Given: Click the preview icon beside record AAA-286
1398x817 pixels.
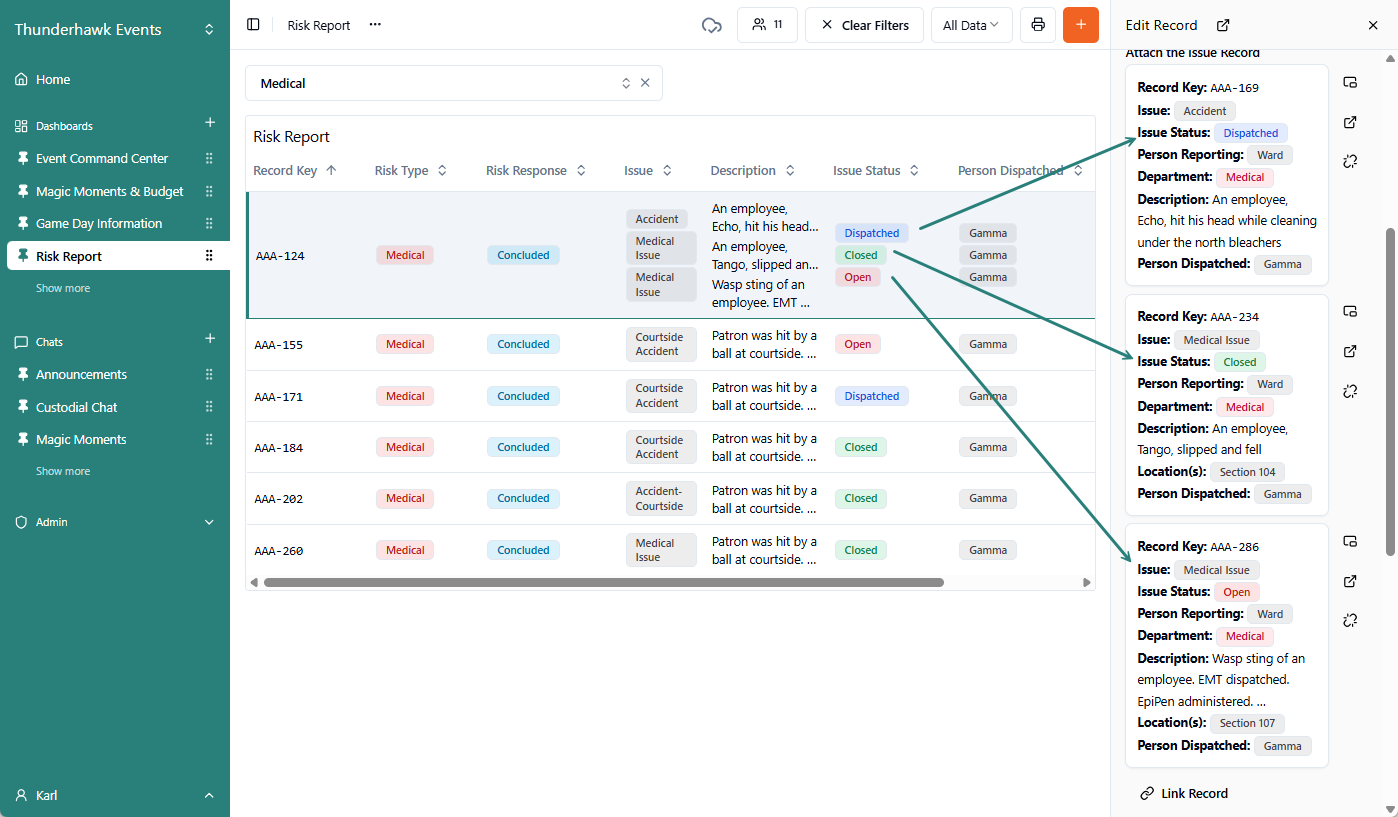Looking at the screenshot, I should click(1350, 542).
